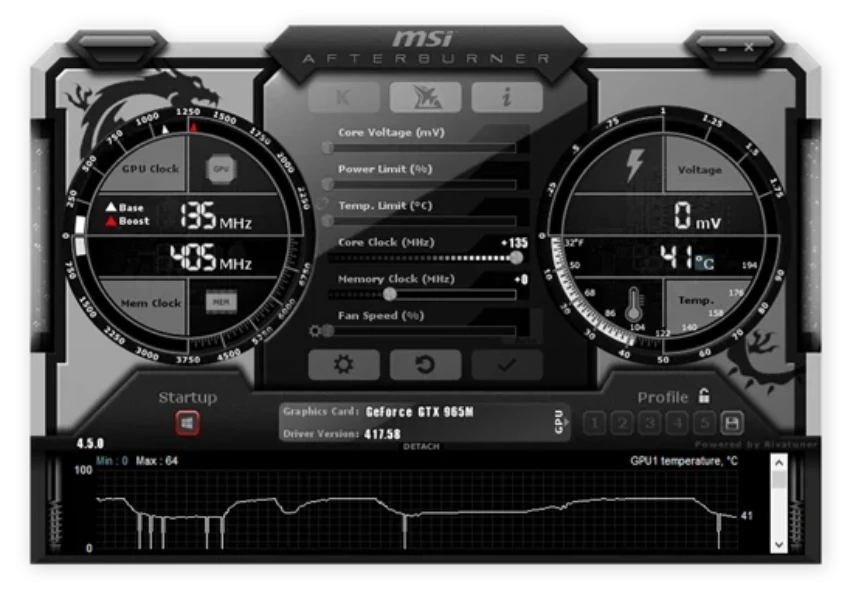
Task: Reset clocks with the circular arrow button
Action: (425, 365)
